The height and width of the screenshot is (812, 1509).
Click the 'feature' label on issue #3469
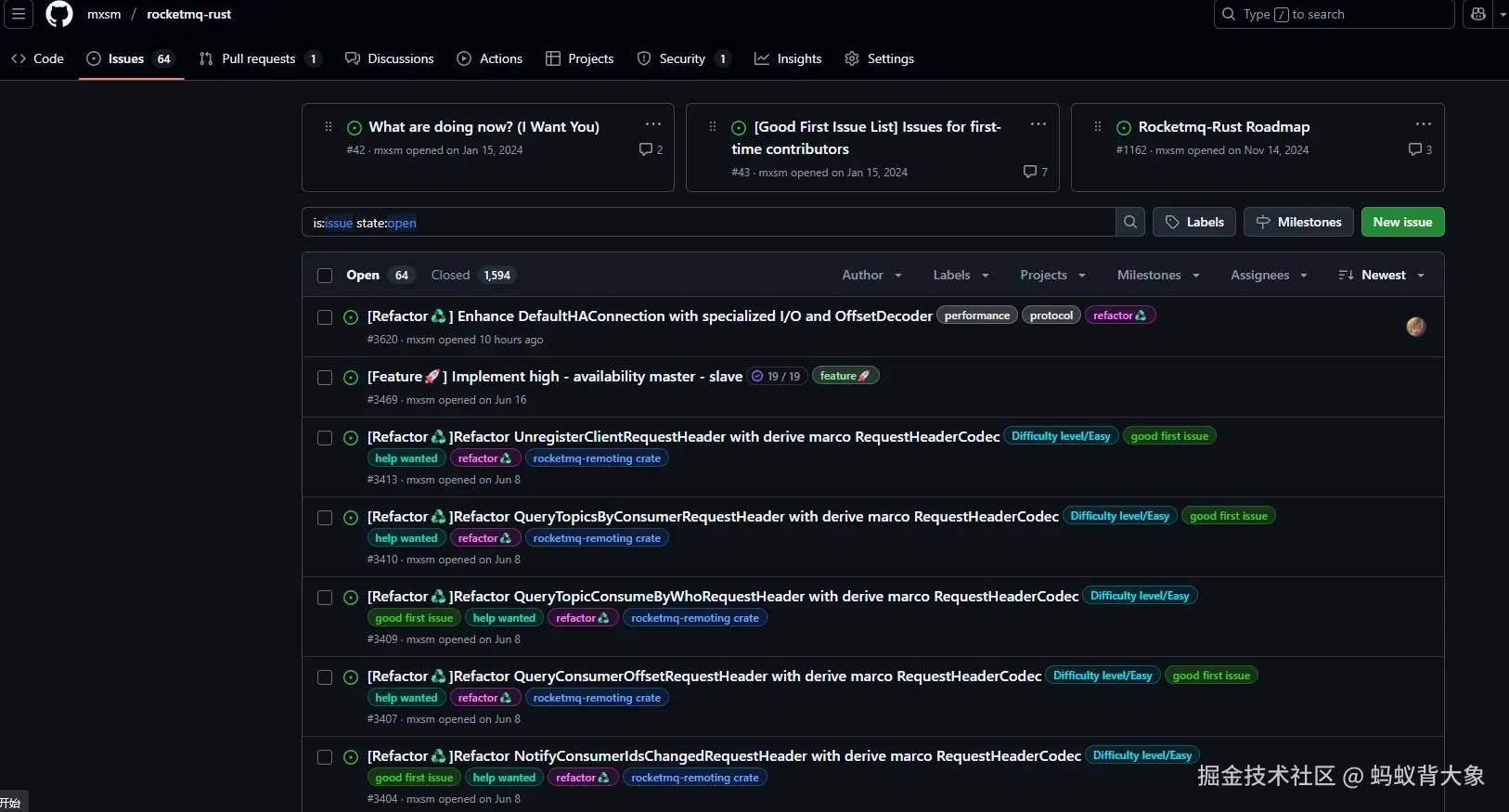[x=845, y=376]
